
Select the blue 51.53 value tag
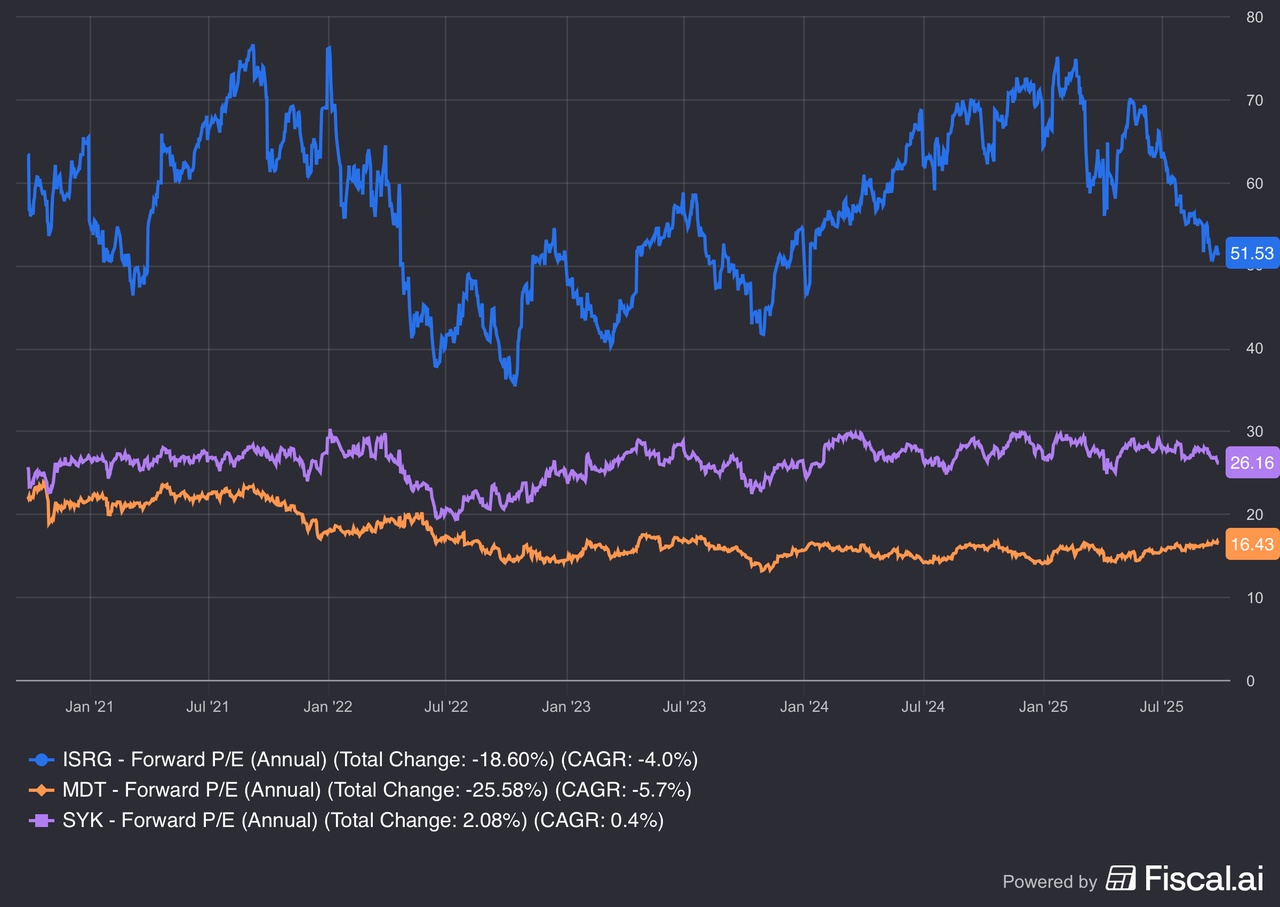tap(1251, 254)
